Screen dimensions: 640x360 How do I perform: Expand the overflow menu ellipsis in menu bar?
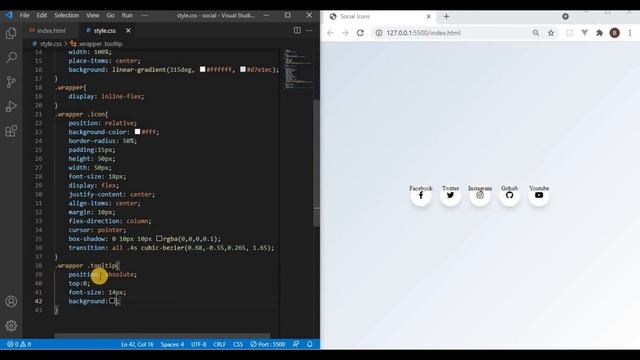[144, 15]
